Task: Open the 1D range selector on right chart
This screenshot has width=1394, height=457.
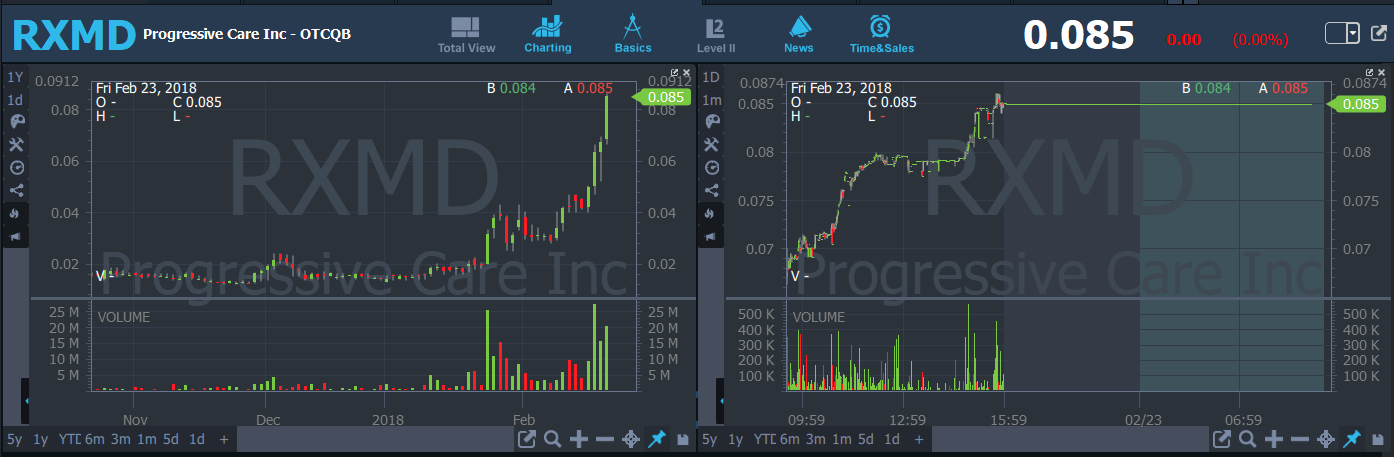Action: pos(712,77)
